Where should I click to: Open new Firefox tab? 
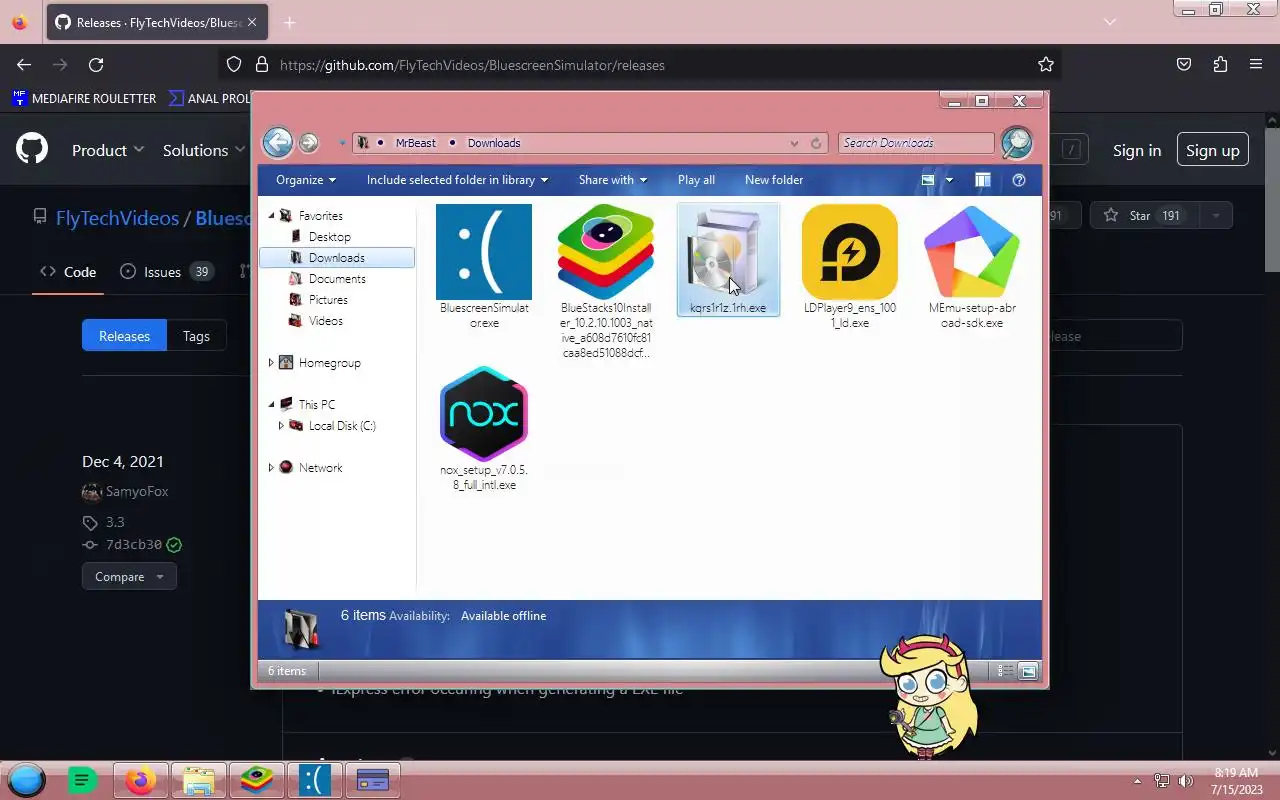[289, 22]
